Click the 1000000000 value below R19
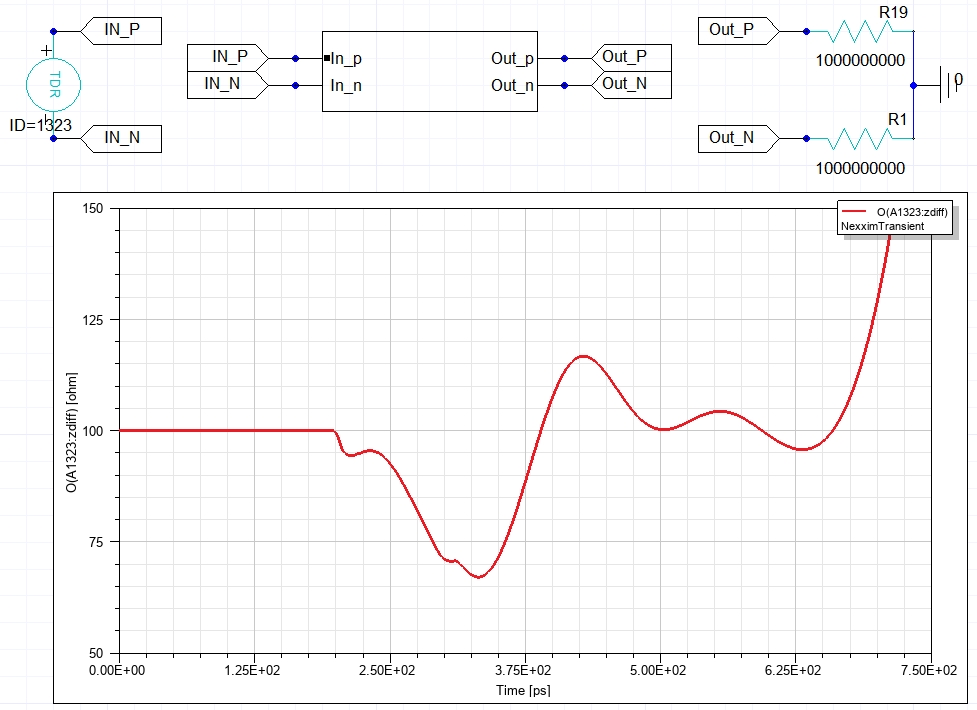Image resolution: width=977 pixels, height=710 pixels. point(860,61)
